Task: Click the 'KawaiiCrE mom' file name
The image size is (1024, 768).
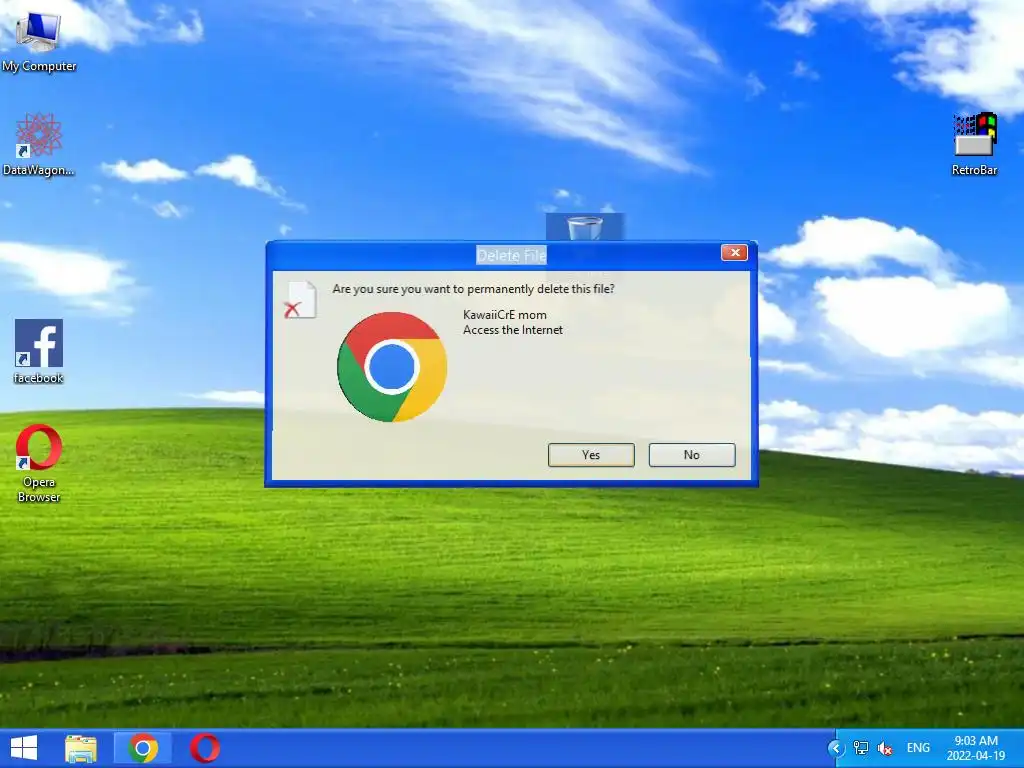Action: (x=505, y=315)
